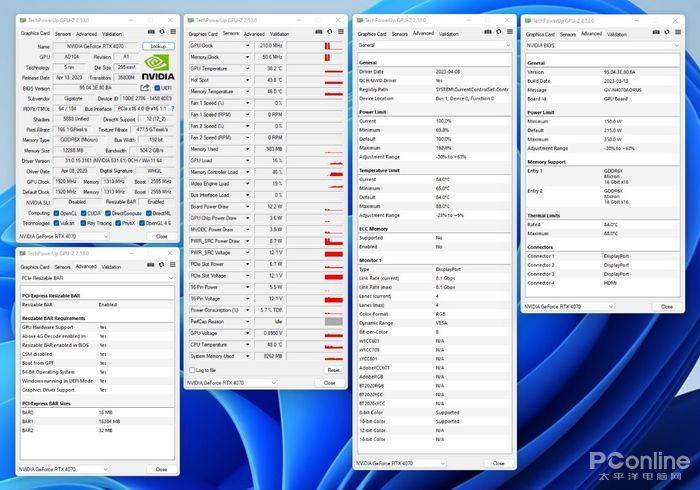Open the Board Power Draw dropdown arrow
The width and height of the screenshot is (700, 490).
[247, 207]
